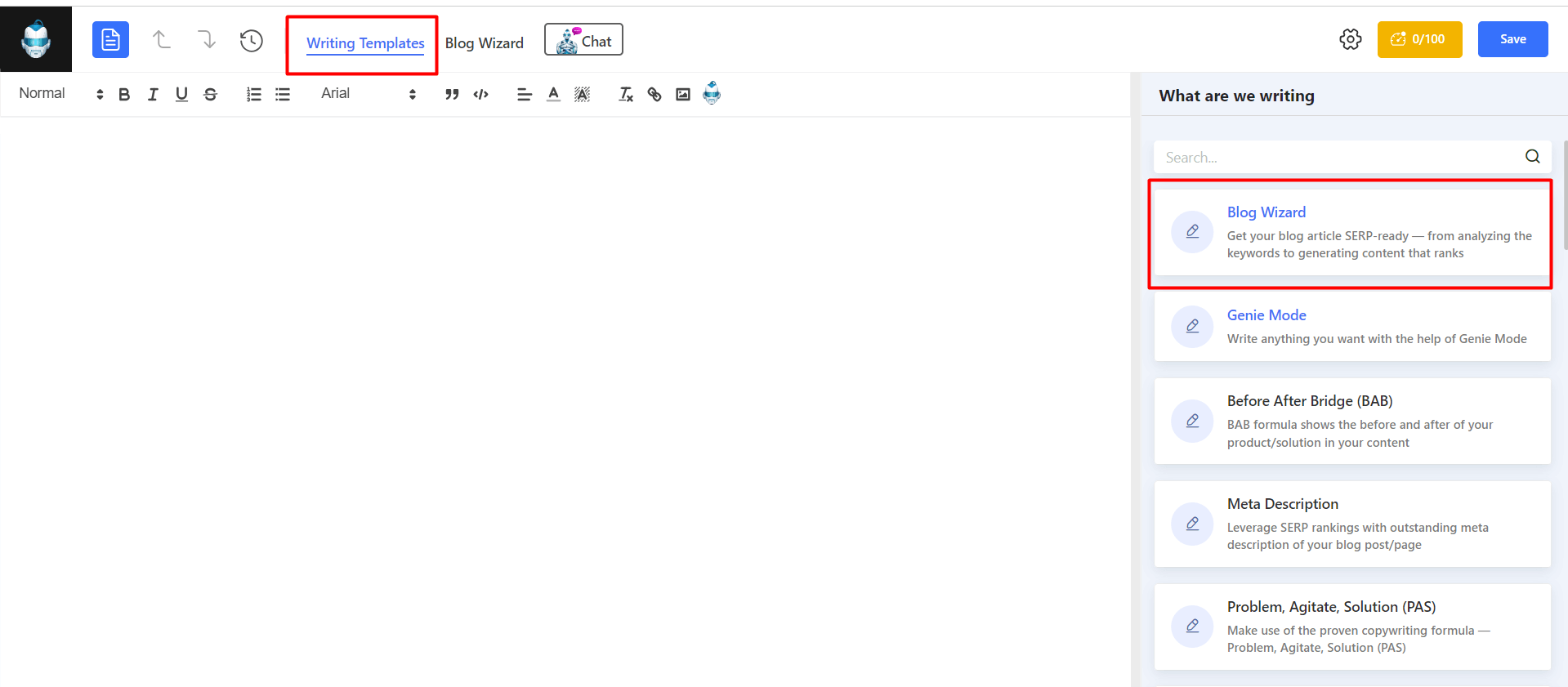This screenshot has height=687, width=1568.
Task: Click the search magnifier icon
Action: (1533, 157)
